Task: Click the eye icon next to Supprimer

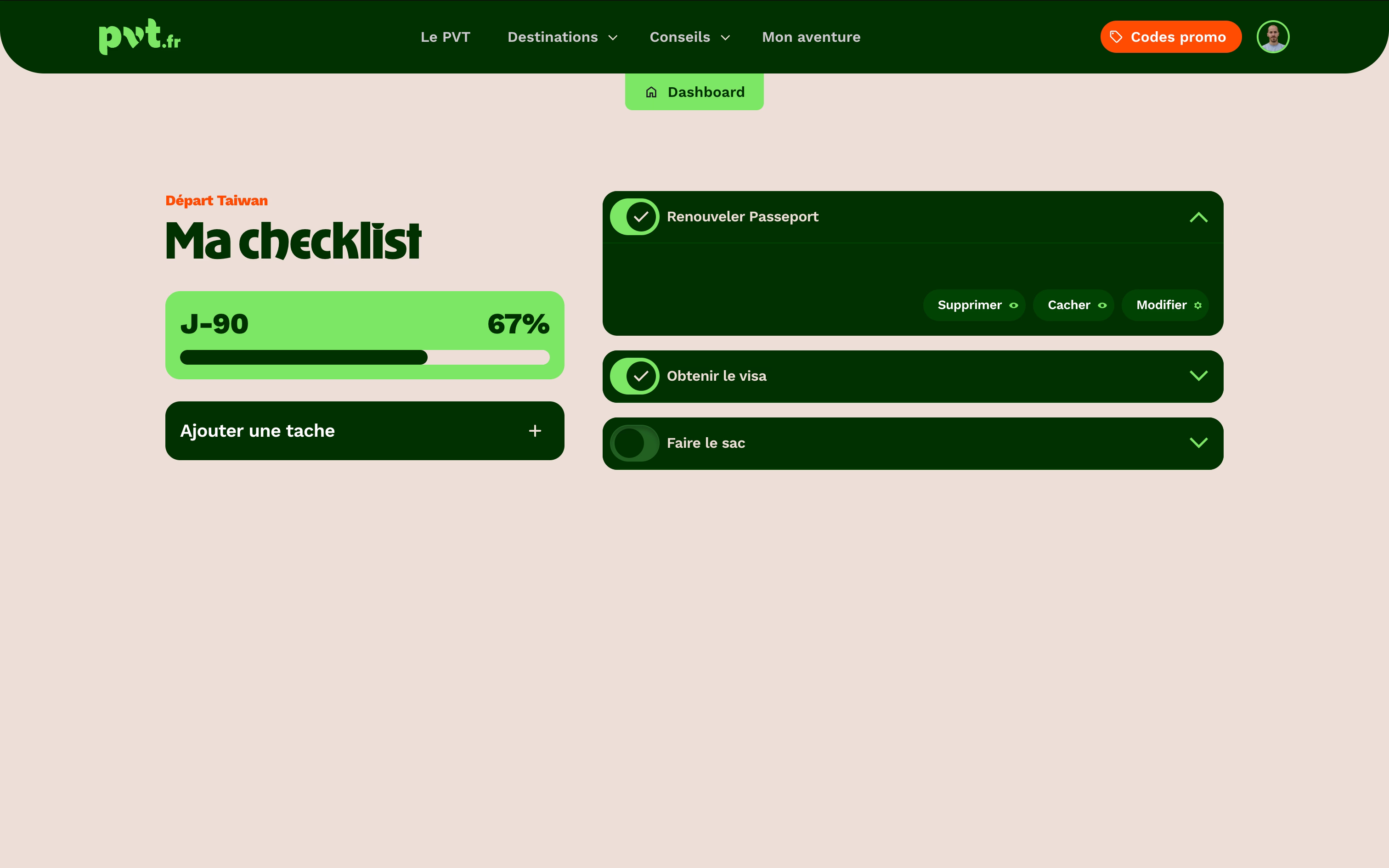Action: click(1014, 305)
